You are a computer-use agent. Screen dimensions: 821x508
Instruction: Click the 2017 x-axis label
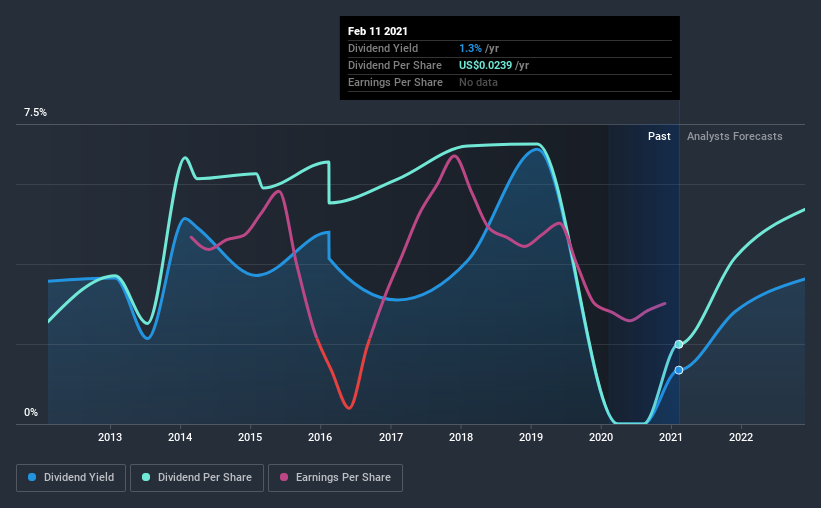(x=391, y=437)
